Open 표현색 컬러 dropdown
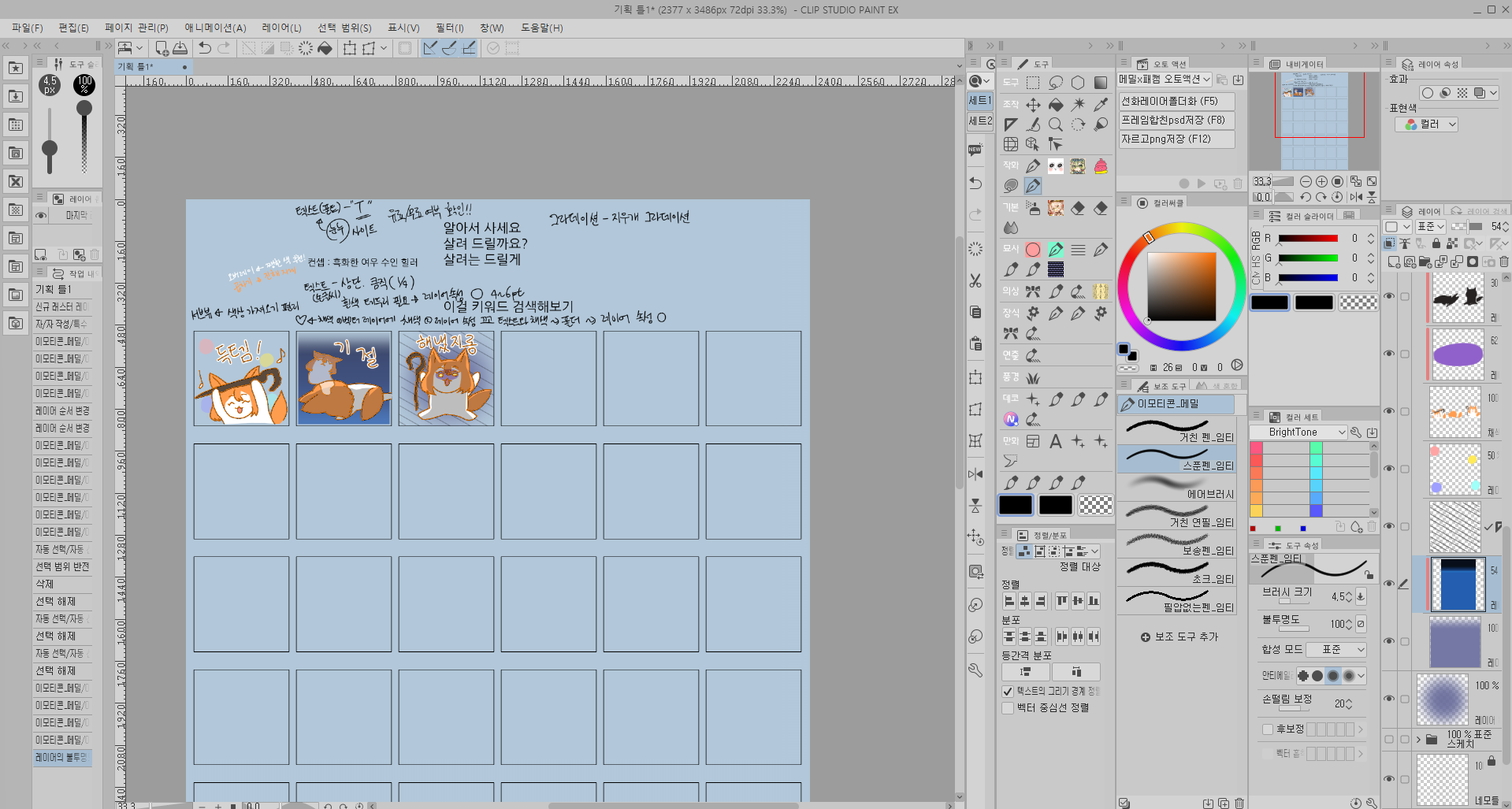 (x=1426, y=124)
